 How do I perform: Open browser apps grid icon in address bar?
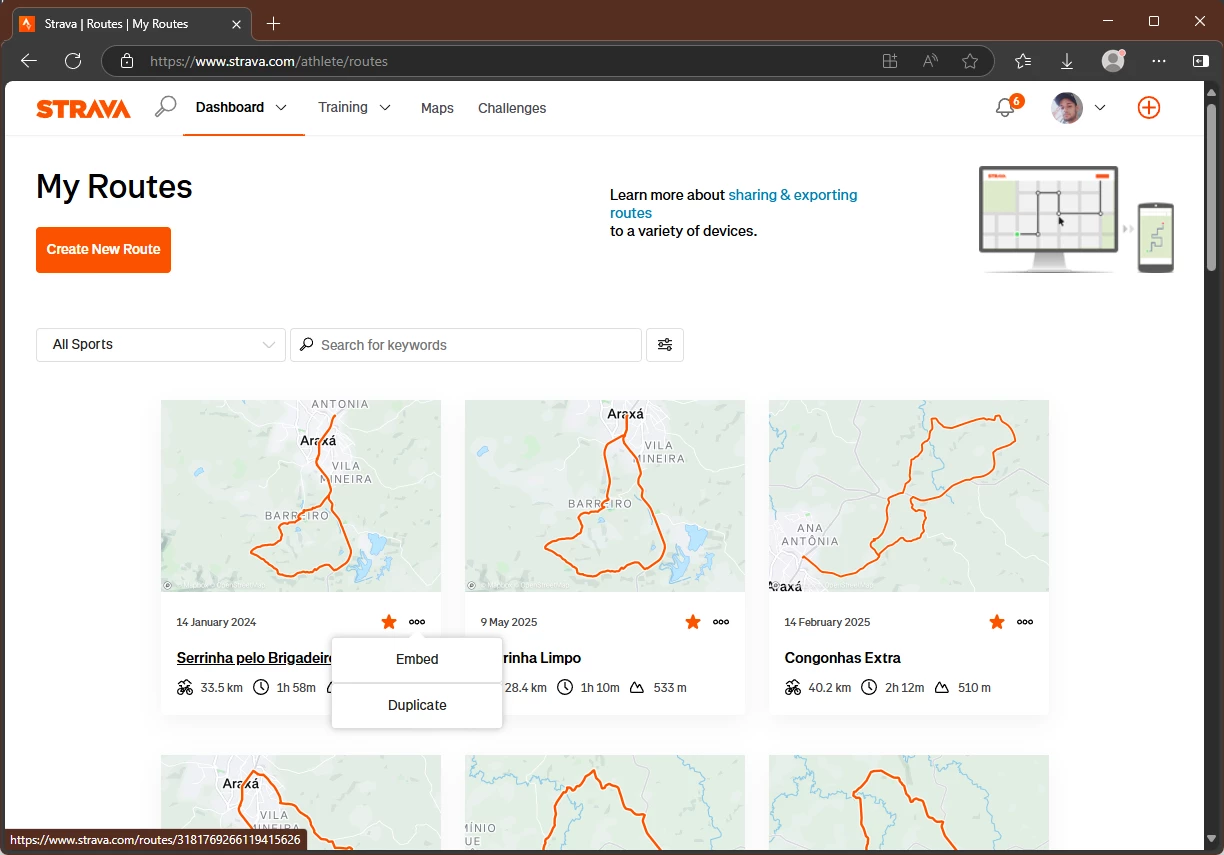coord(890,61)
